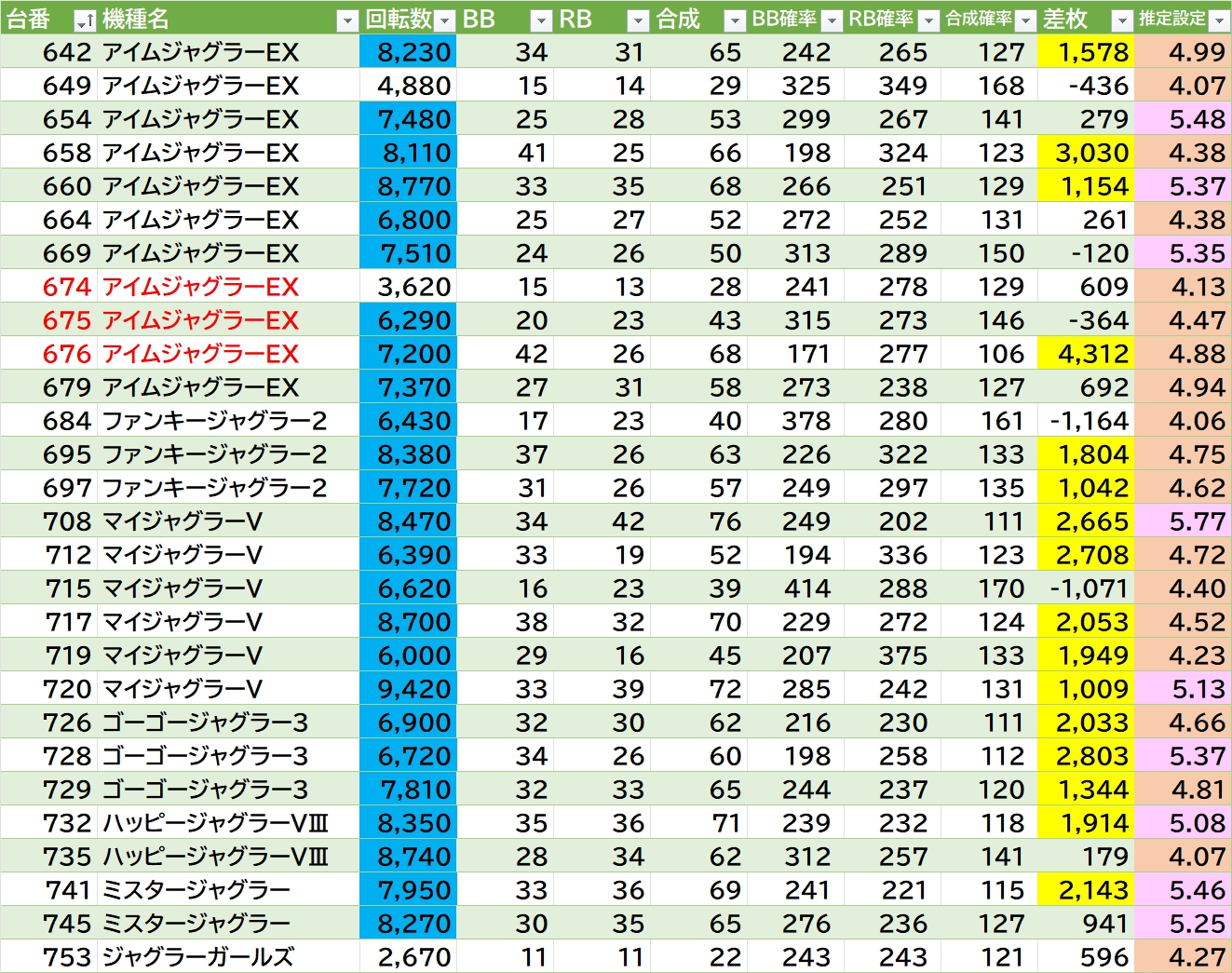
Task: Select rotation count cell 9,420
Action: click(x=408, y=689)
